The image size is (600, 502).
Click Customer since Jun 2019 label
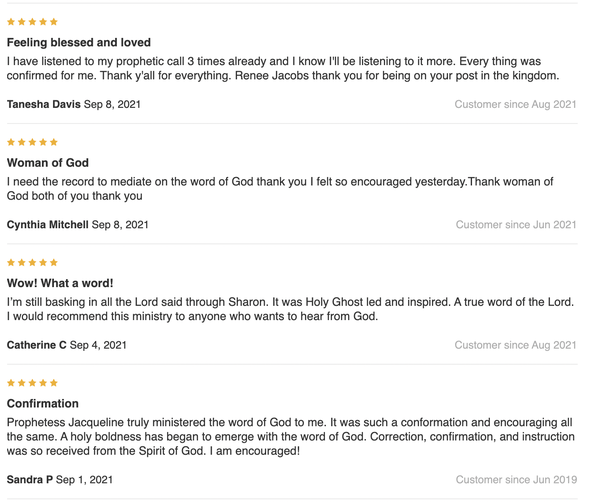pos(516,479)
